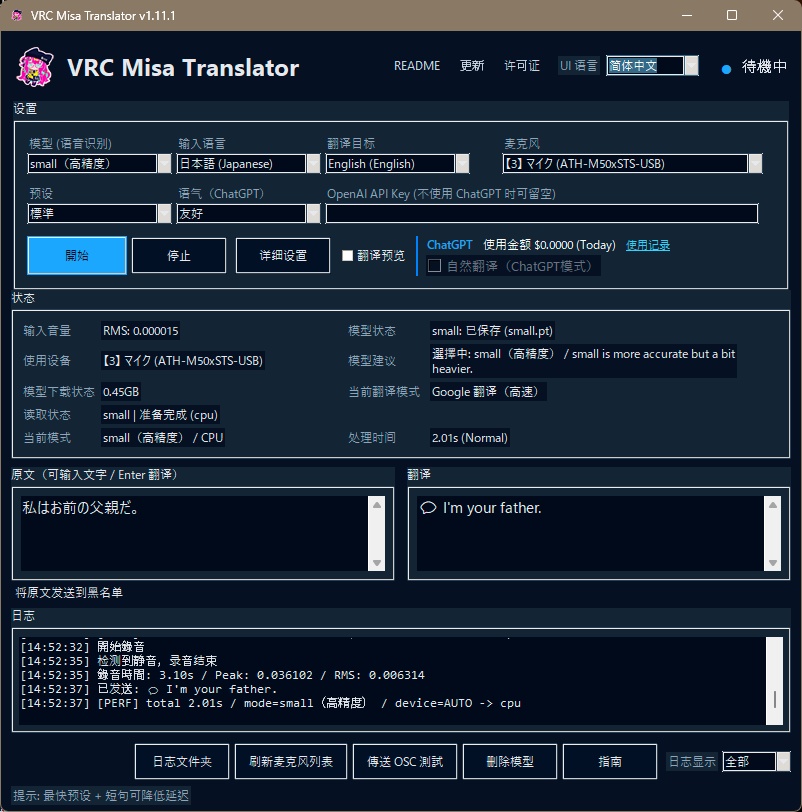Open the 使用记录 link
This screenshot has width=802, height=812.
pyautogui.click(x=647, y=245)
